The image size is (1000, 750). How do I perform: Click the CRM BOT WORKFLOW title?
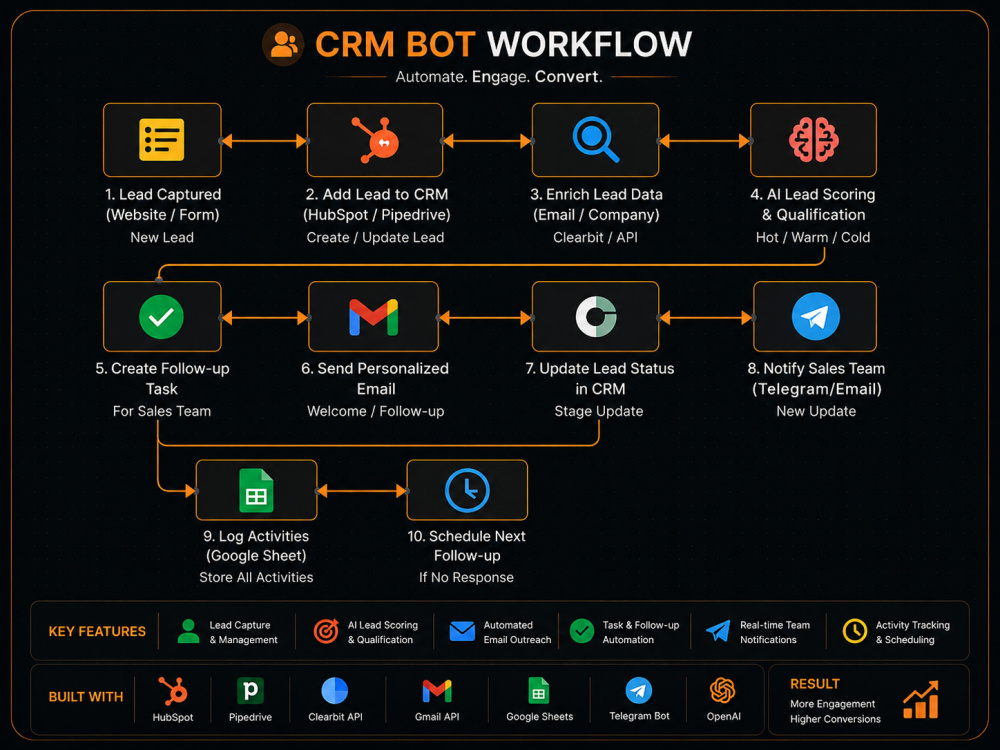(503, 45)
